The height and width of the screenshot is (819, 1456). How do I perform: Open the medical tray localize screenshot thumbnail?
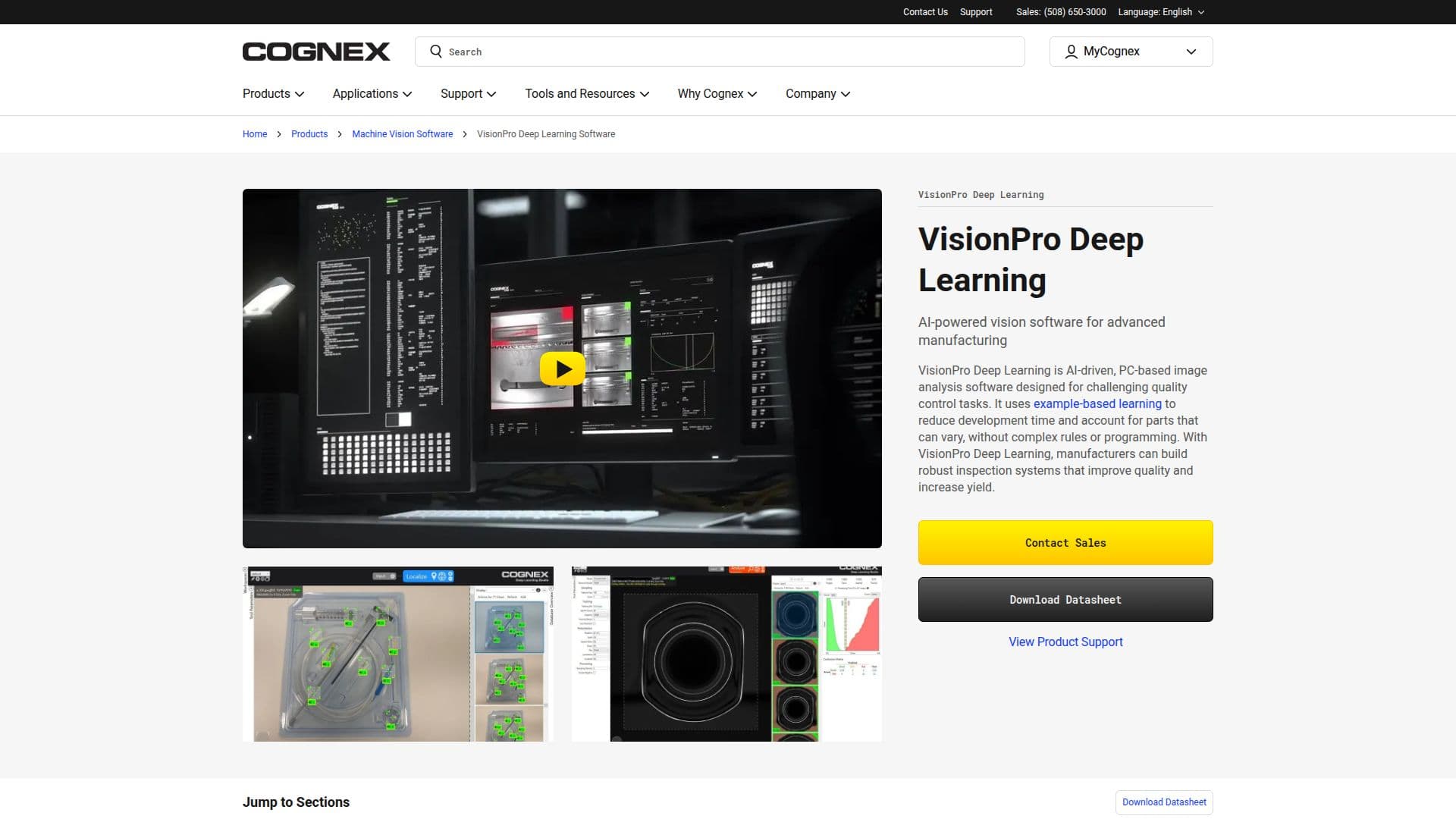click(398, 654)
